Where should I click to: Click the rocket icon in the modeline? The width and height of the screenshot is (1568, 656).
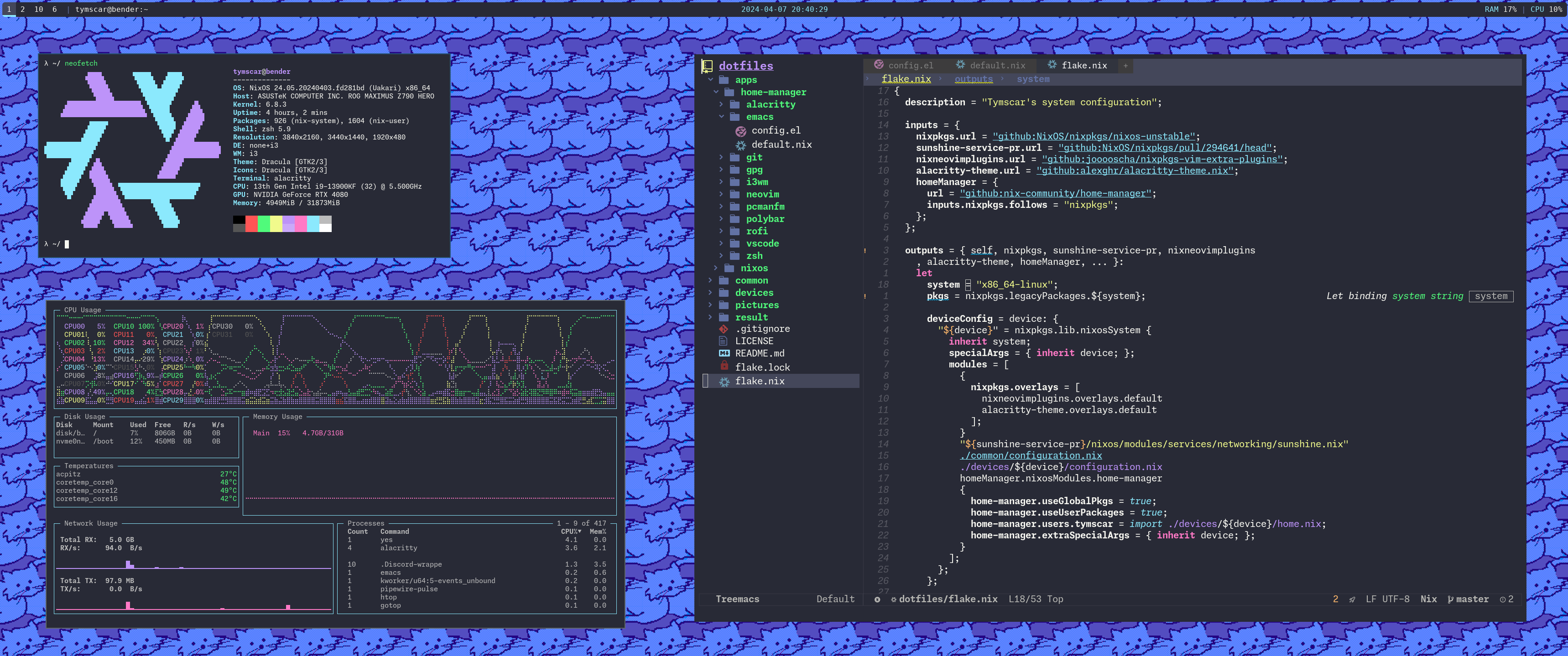pos(1352,599)
